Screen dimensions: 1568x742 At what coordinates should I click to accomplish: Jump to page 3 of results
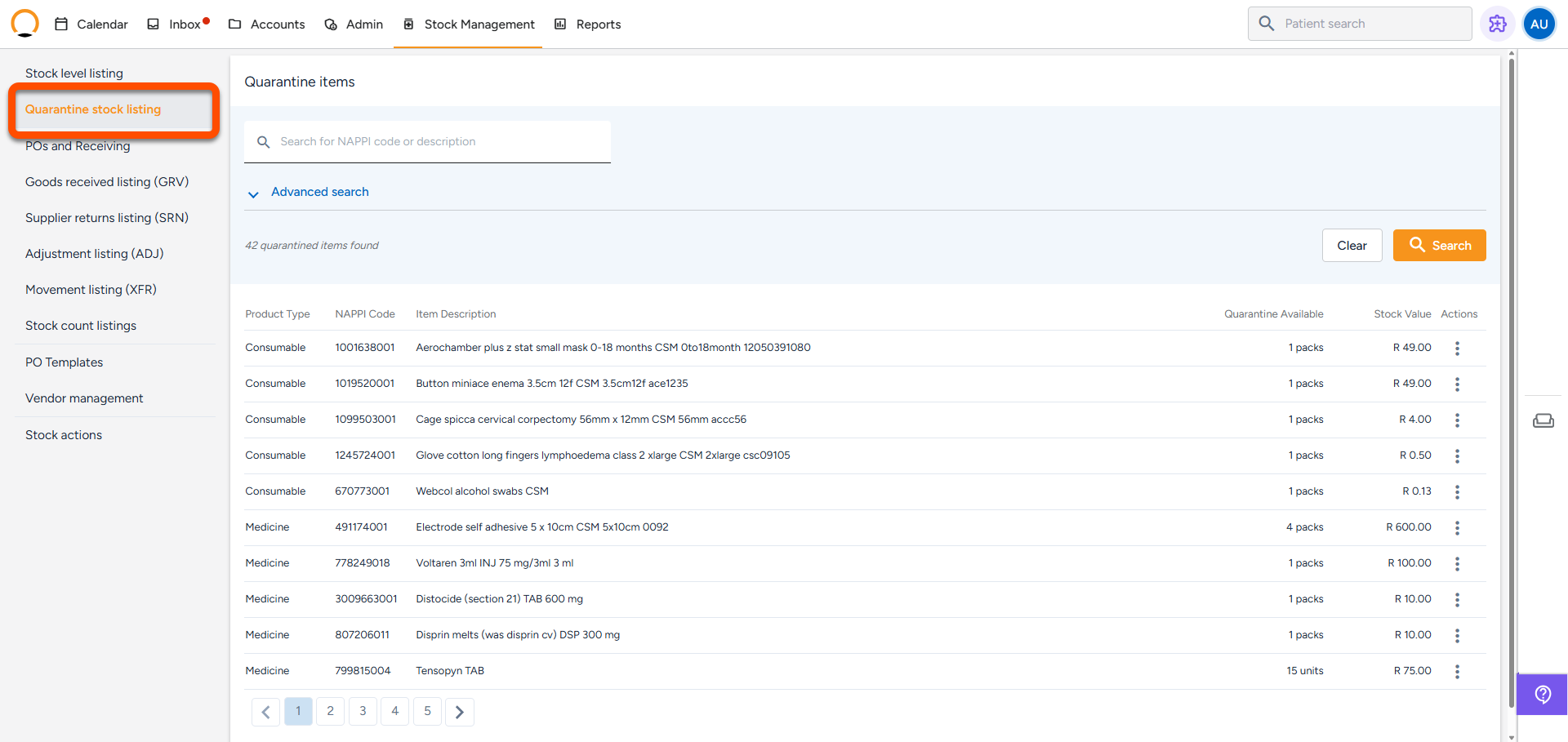[x=363, y=711]
